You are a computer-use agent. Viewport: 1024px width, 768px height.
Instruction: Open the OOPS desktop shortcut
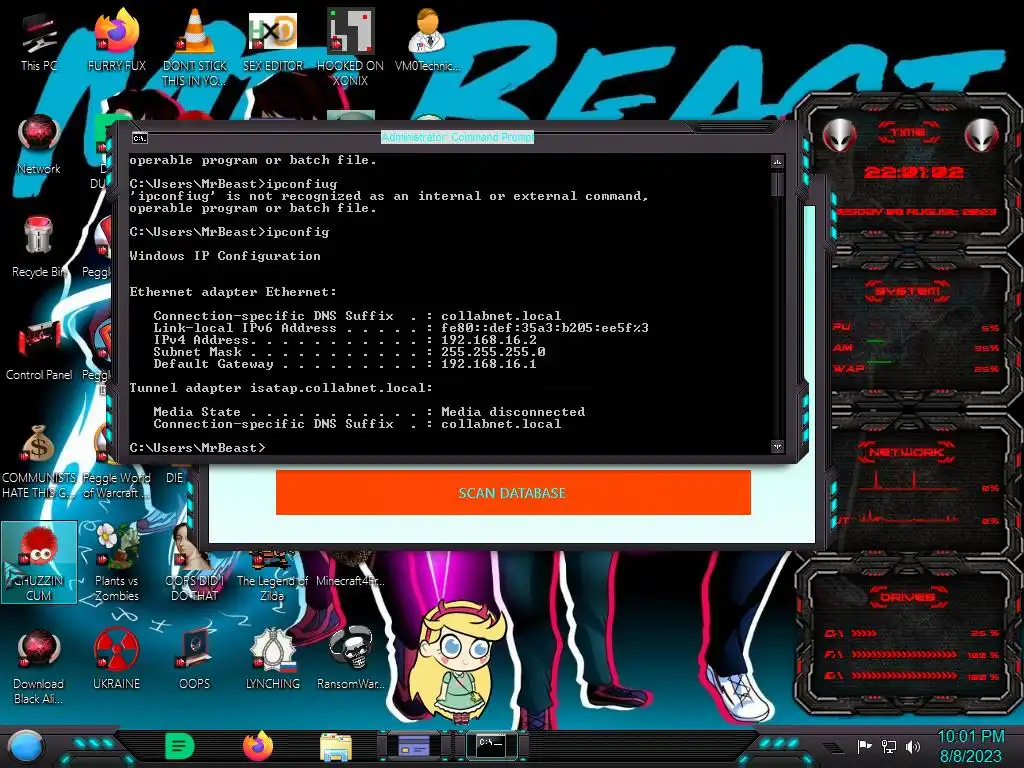coord(195,658)
